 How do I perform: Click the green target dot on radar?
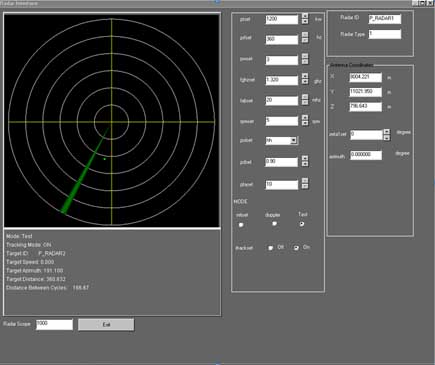pos(105,159)
